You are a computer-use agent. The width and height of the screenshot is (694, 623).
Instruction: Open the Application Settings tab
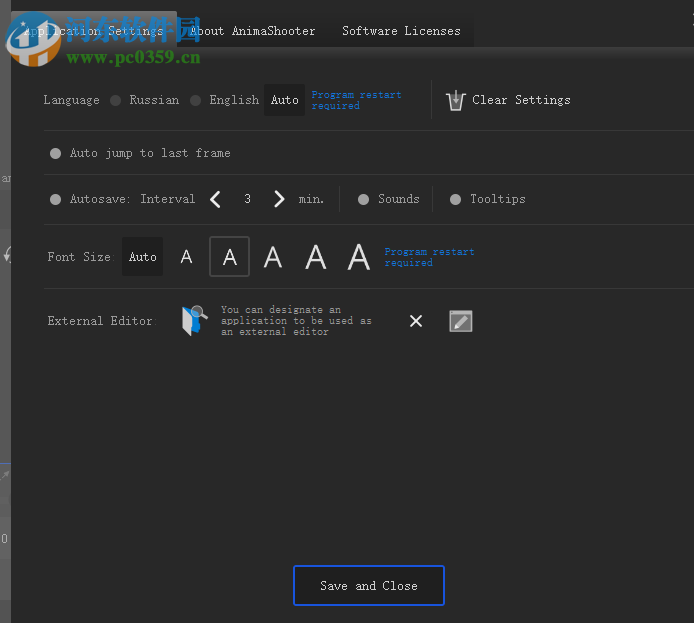[94, 31]
